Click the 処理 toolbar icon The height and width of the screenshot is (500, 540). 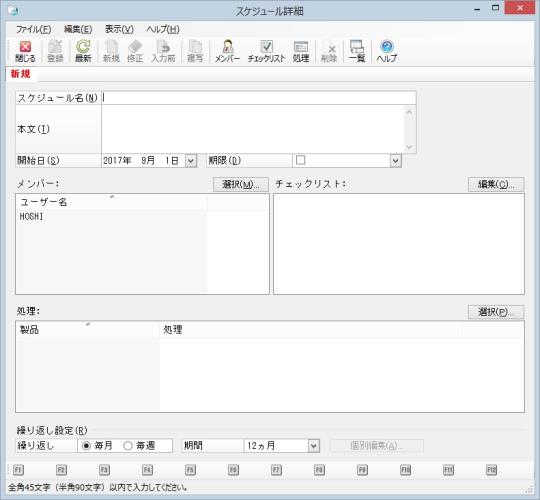click(301, 52)
